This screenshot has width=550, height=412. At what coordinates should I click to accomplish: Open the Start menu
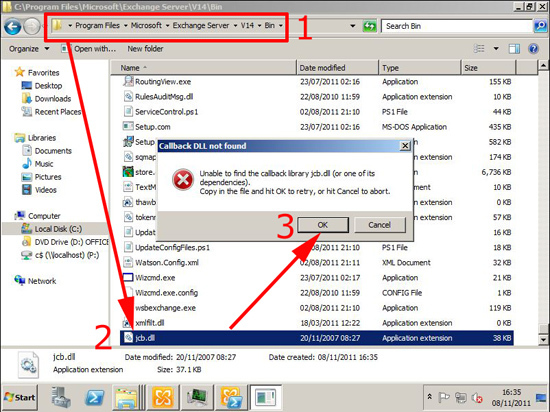(20, 397)
